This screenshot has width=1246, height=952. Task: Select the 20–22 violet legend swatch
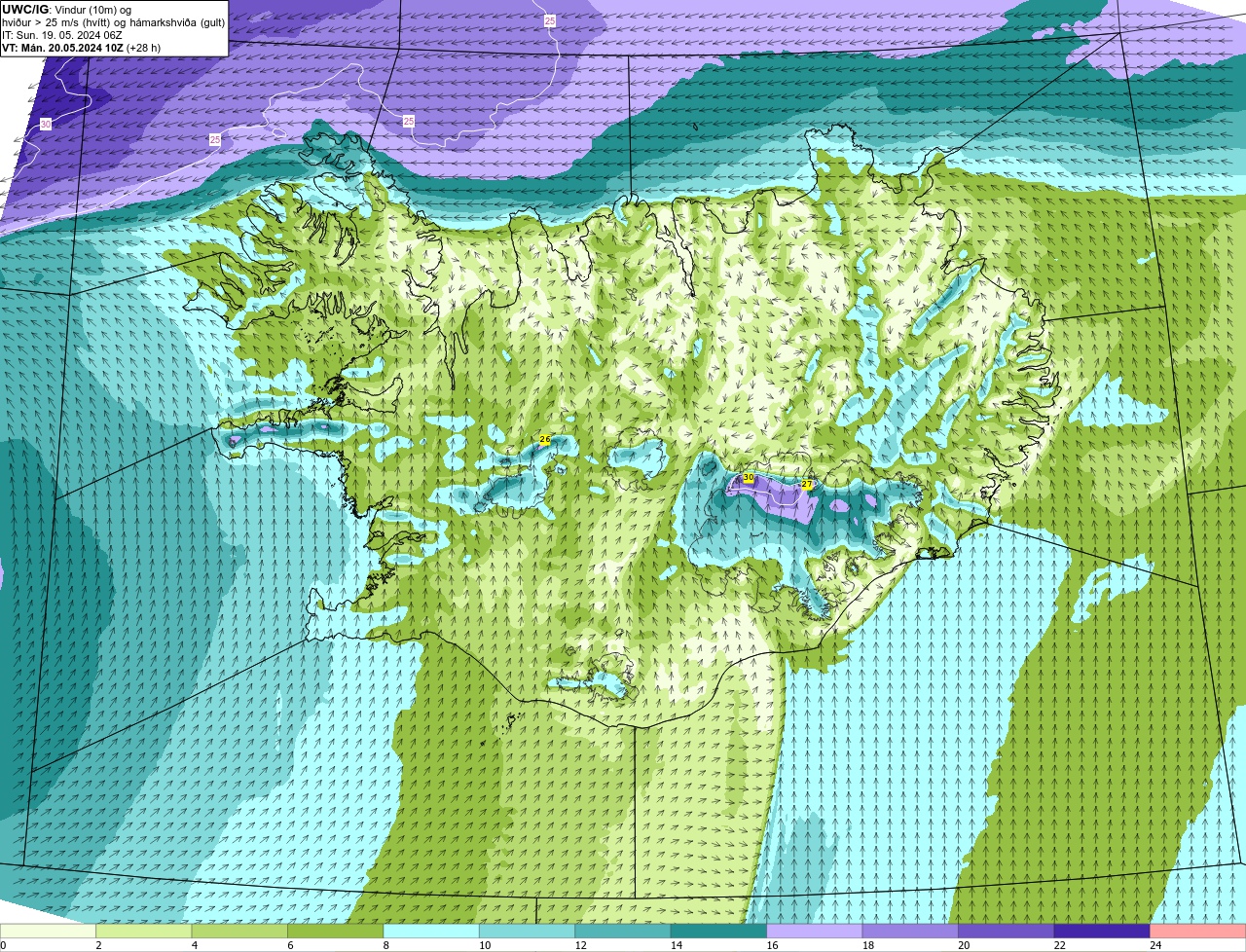click(1006, 931)
